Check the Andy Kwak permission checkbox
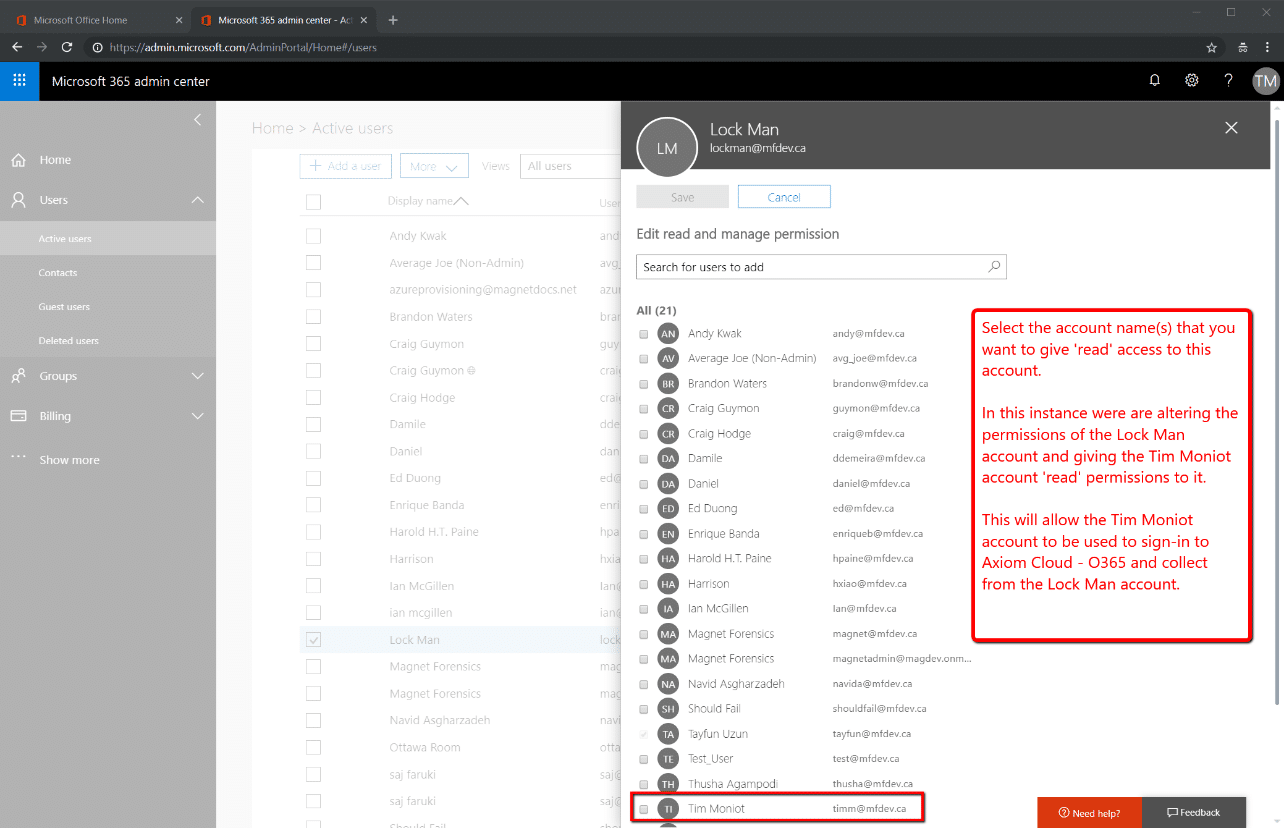This screenshot has width=1284, height=828. tap(644, 334)
